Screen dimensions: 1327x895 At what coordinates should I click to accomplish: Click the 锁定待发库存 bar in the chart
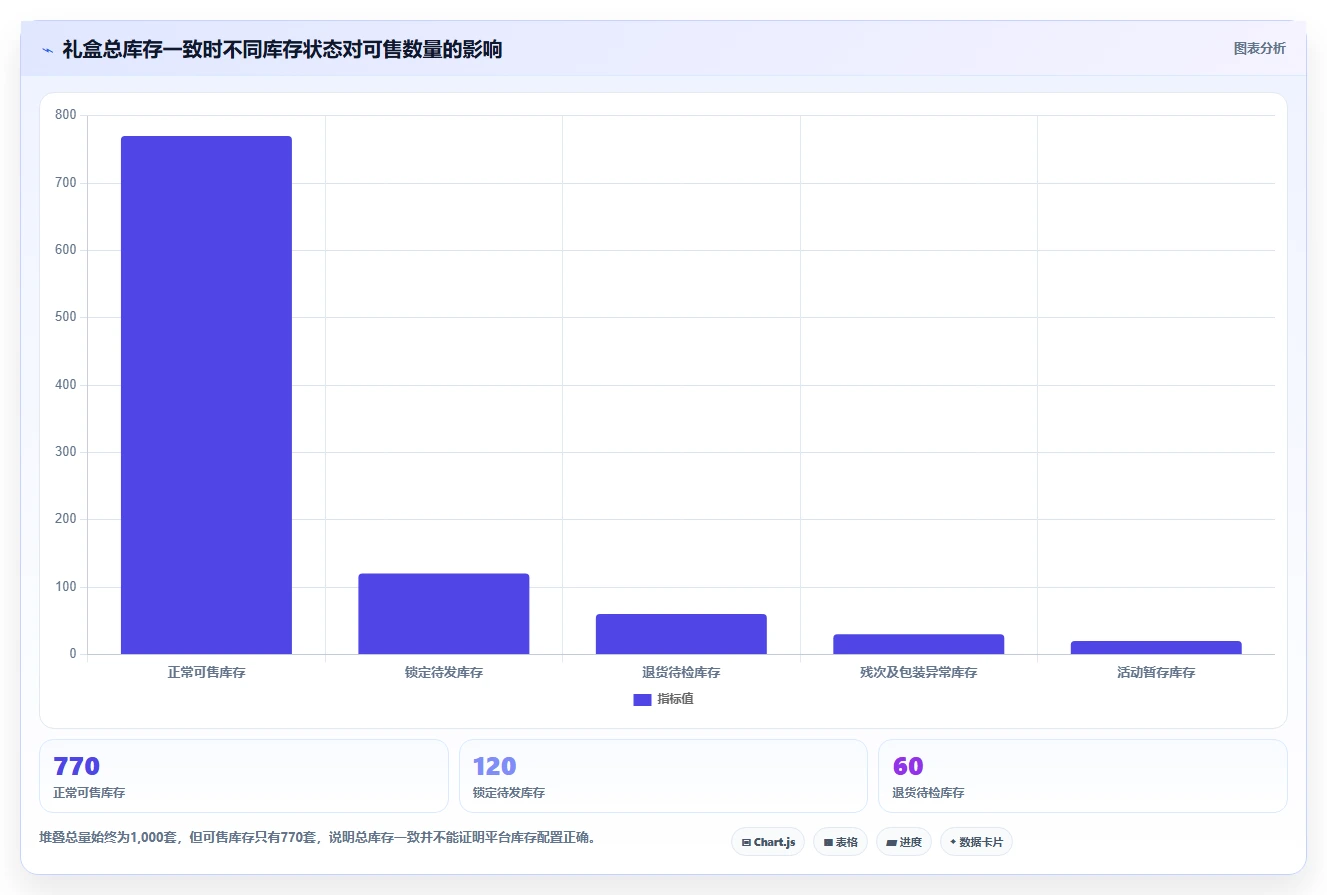pyautogui.click(x=444, y=614)
